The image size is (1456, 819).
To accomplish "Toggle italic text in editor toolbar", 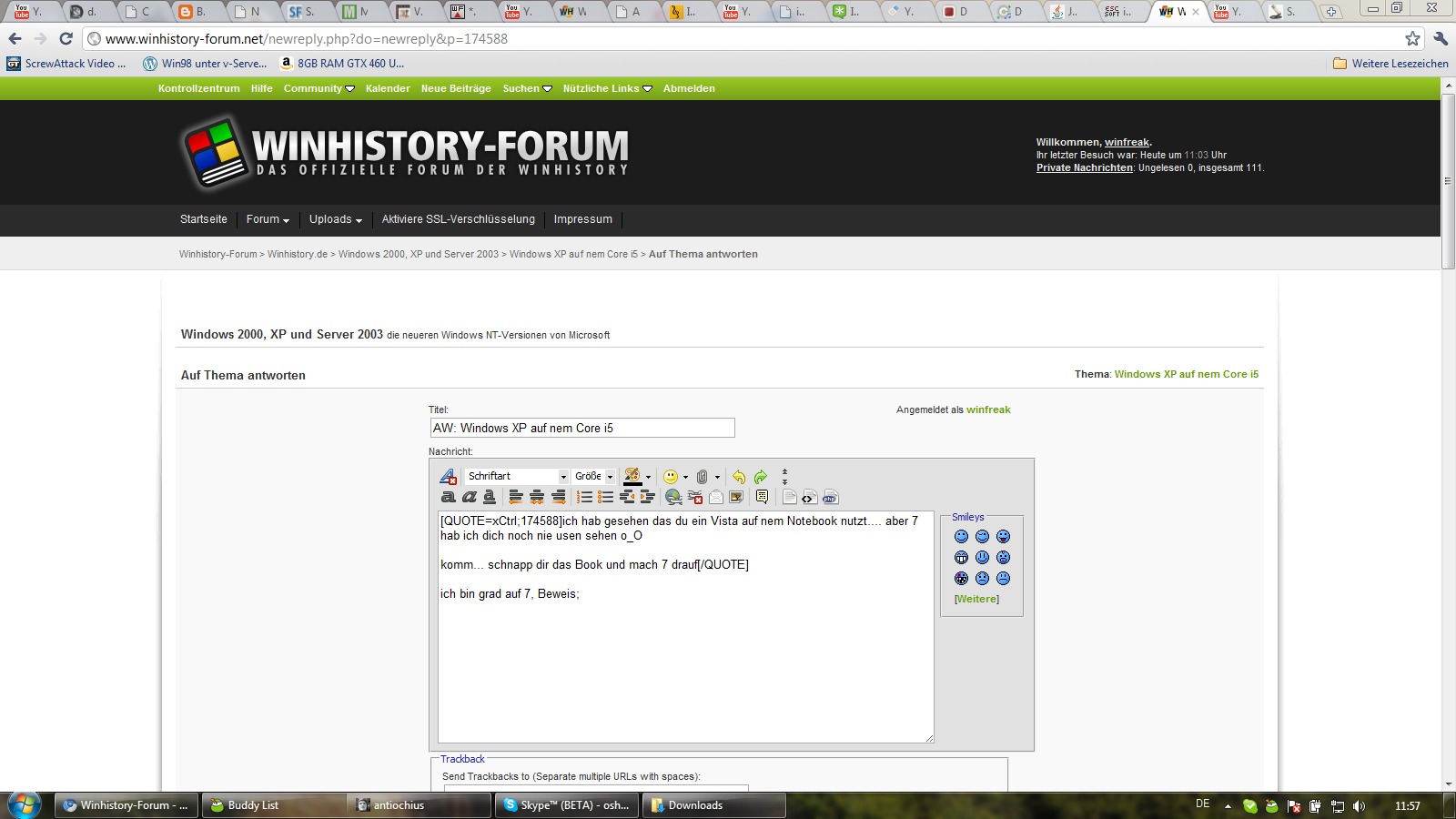I will point(469,497).
